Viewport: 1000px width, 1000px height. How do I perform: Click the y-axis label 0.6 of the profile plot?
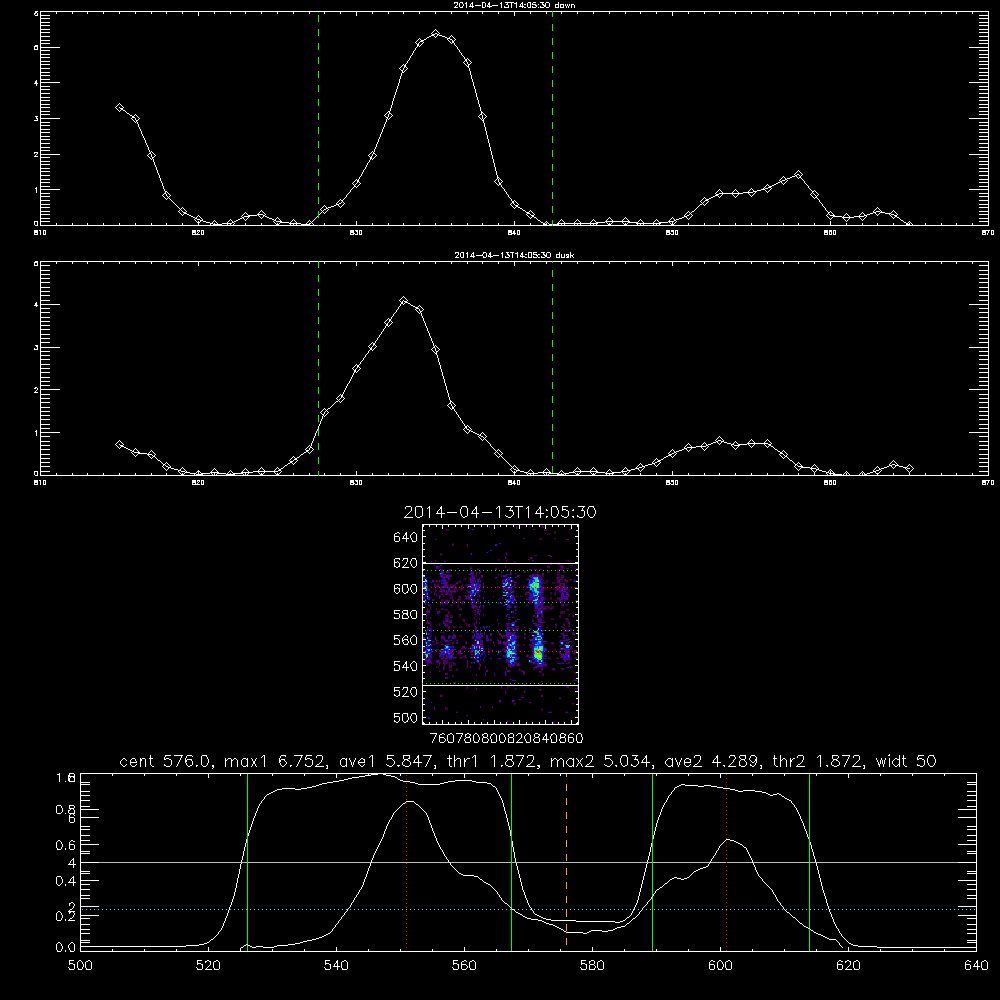click(65, 846)
